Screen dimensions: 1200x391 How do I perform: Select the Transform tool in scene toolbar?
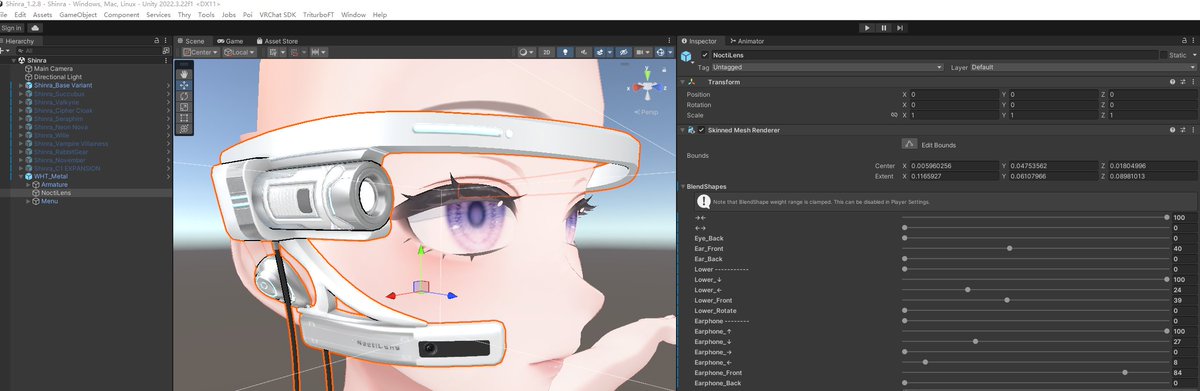pyautogui.click(x=183, y=129)
